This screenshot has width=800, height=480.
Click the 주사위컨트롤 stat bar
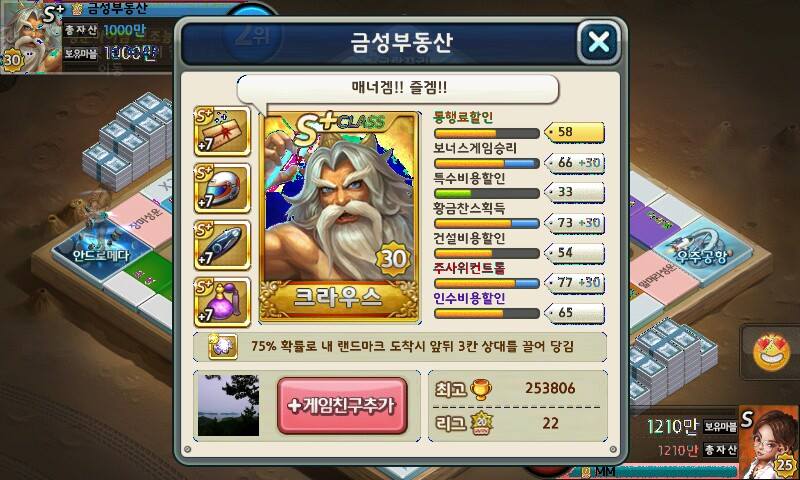click(486, 284)
